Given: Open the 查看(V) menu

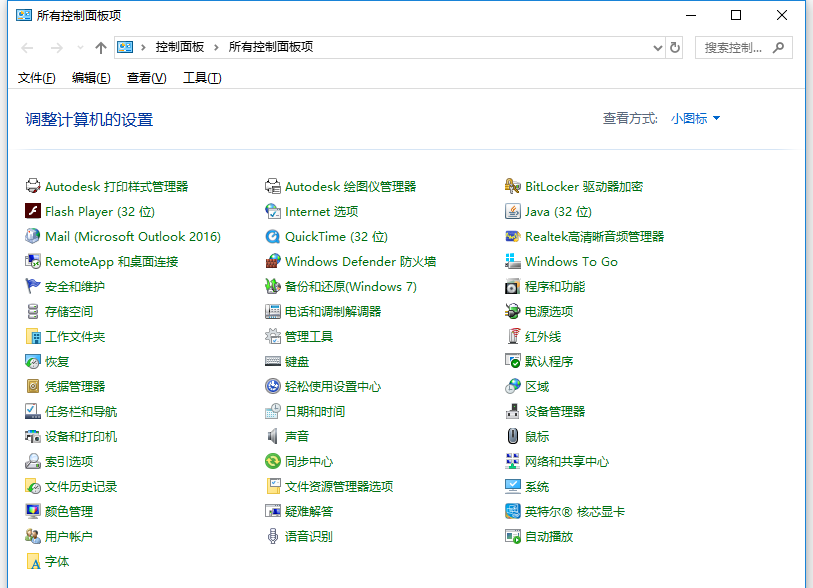Looking at the screenshot, I should pos(146,78).
